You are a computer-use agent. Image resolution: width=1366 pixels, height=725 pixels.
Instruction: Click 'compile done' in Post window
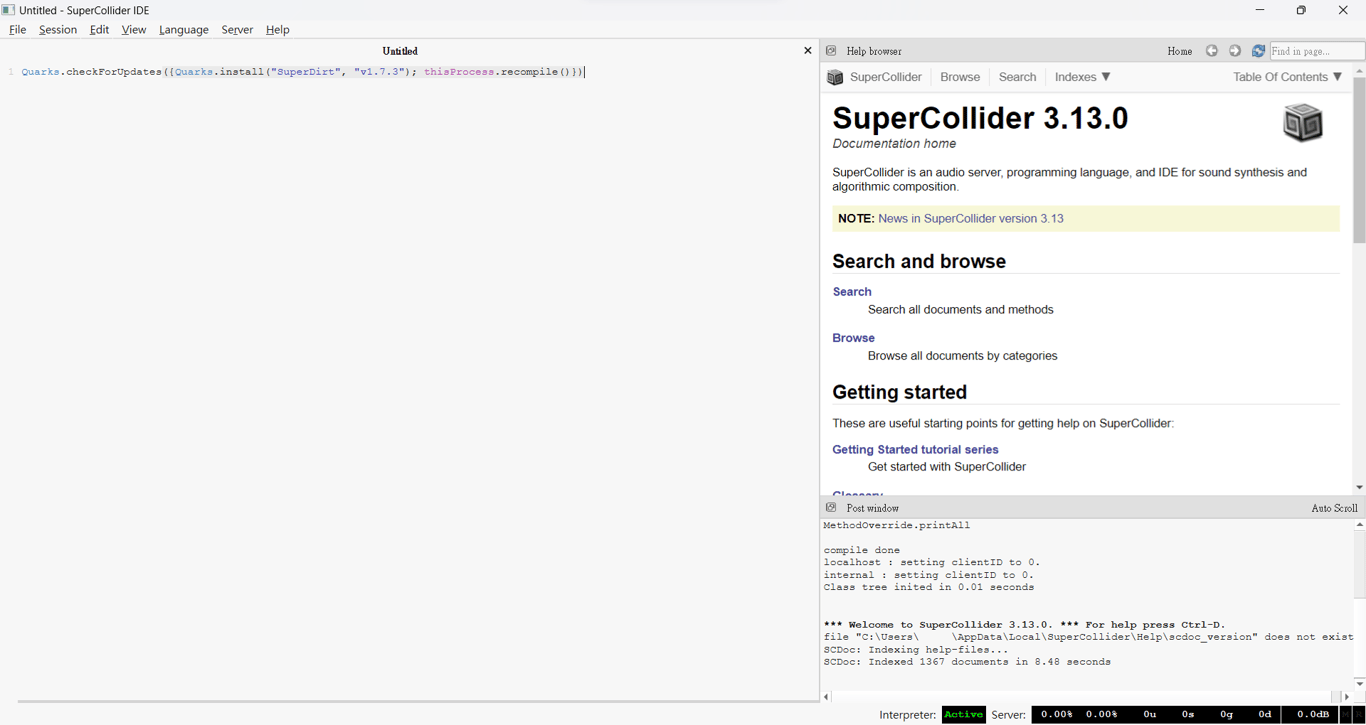pos(862,550)
